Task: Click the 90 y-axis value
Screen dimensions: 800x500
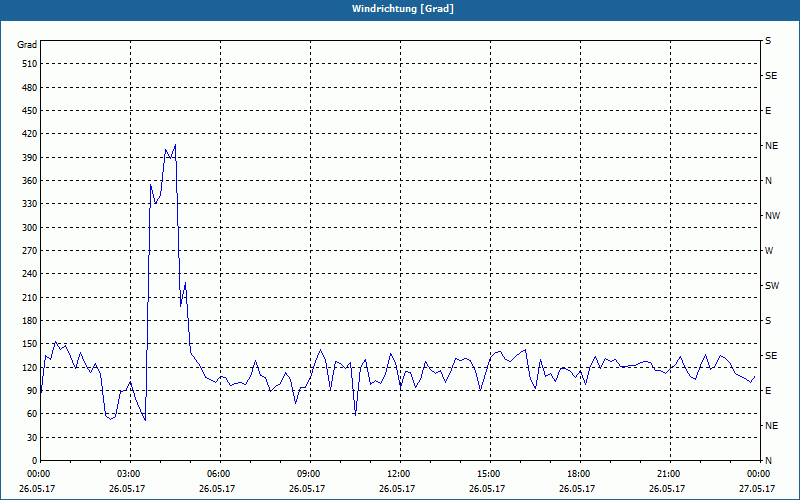Action: pyautogui.click(x=32, y=390)
